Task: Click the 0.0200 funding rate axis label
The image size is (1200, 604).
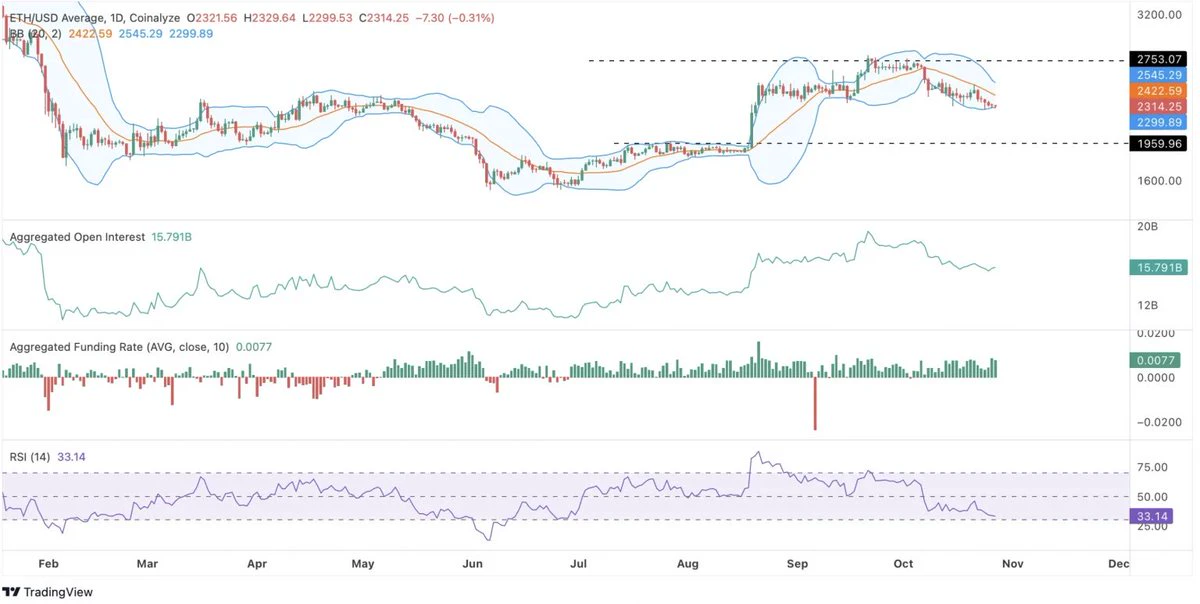Action: (x=1156, y=333)
